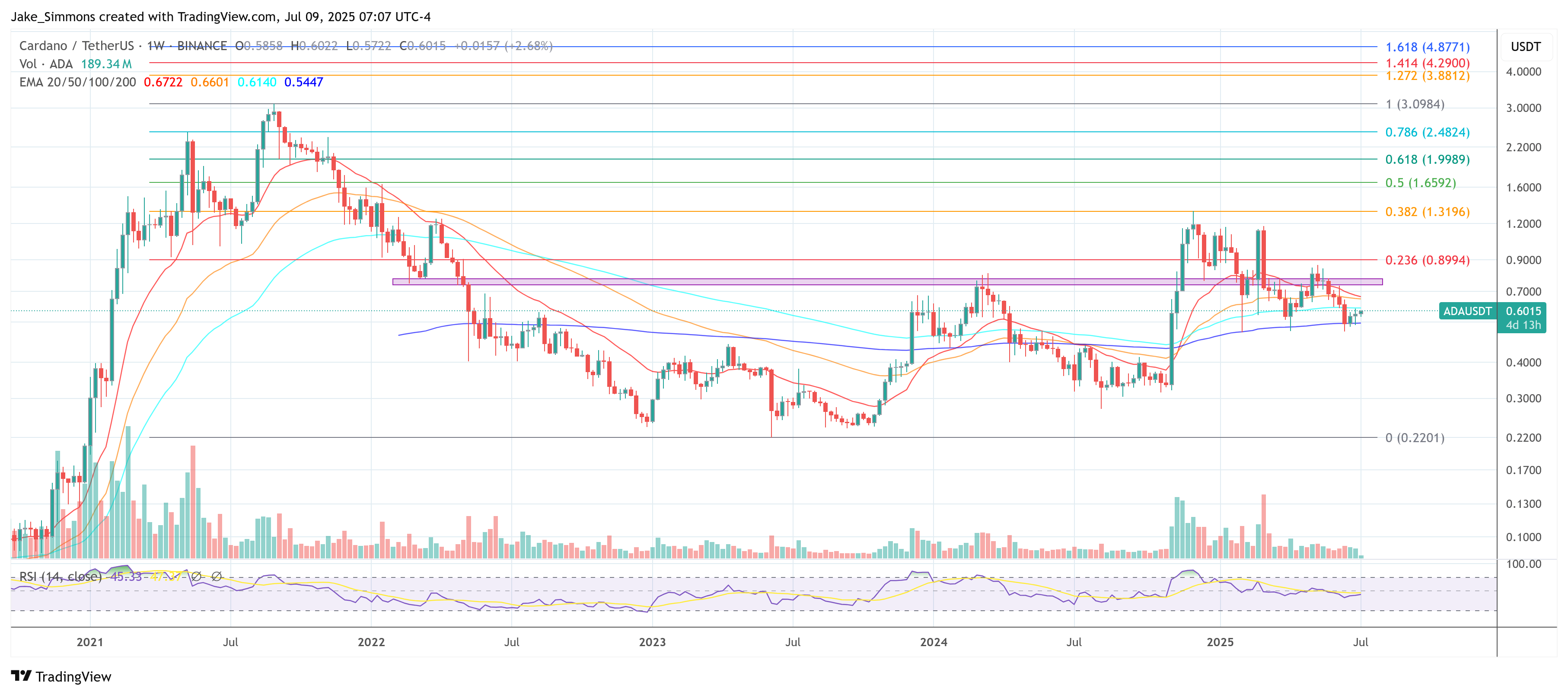Click the second empty-set symbol after RSI values
The width and height of the screenshot is (1568, 695).
[216, 576]
